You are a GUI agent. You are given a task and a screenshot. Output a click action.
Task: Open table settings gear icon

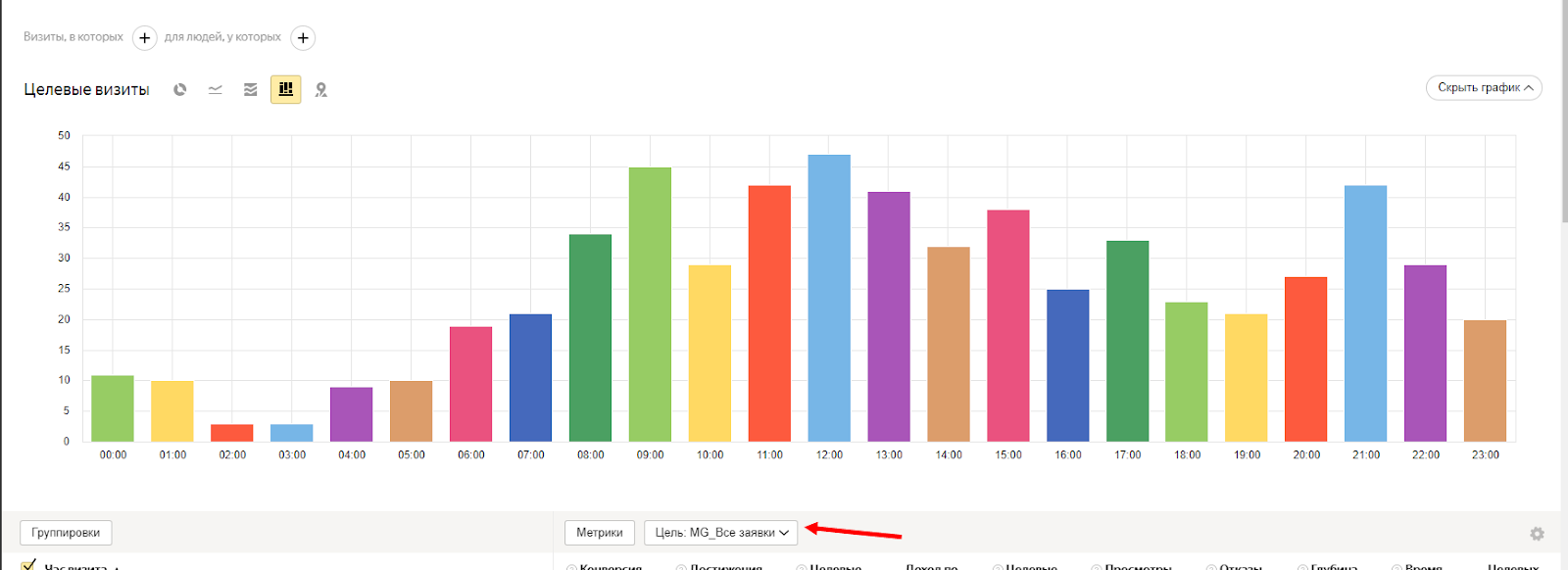coord(1537,534)
